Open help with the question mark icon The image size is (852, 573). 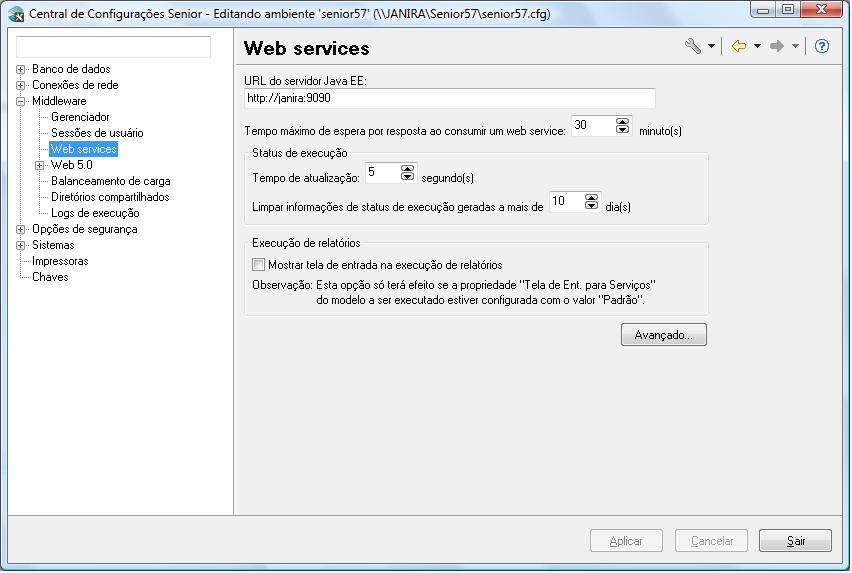[822, 46]
